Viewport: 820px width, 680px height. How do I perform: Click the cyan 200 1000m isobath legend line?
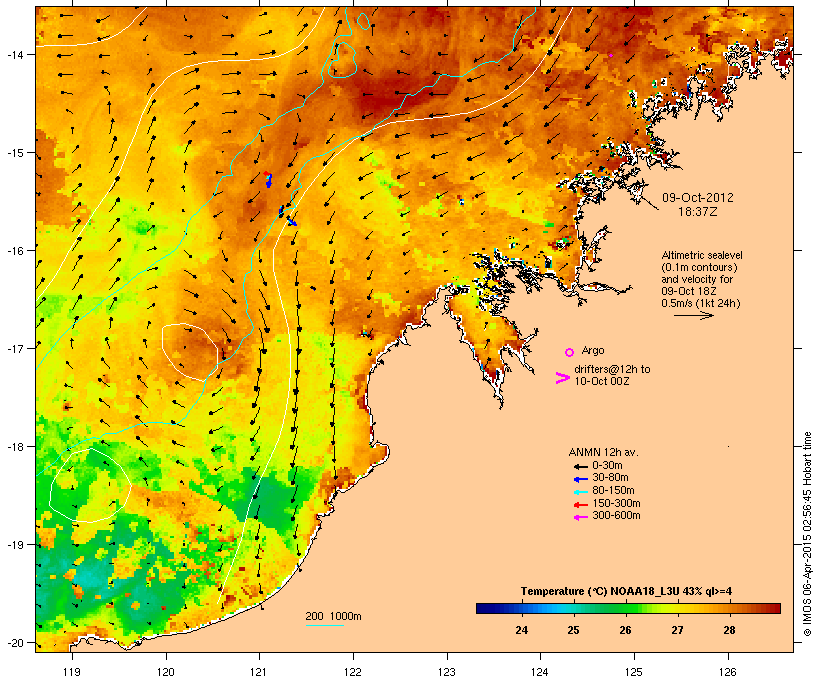coord(324,625)
